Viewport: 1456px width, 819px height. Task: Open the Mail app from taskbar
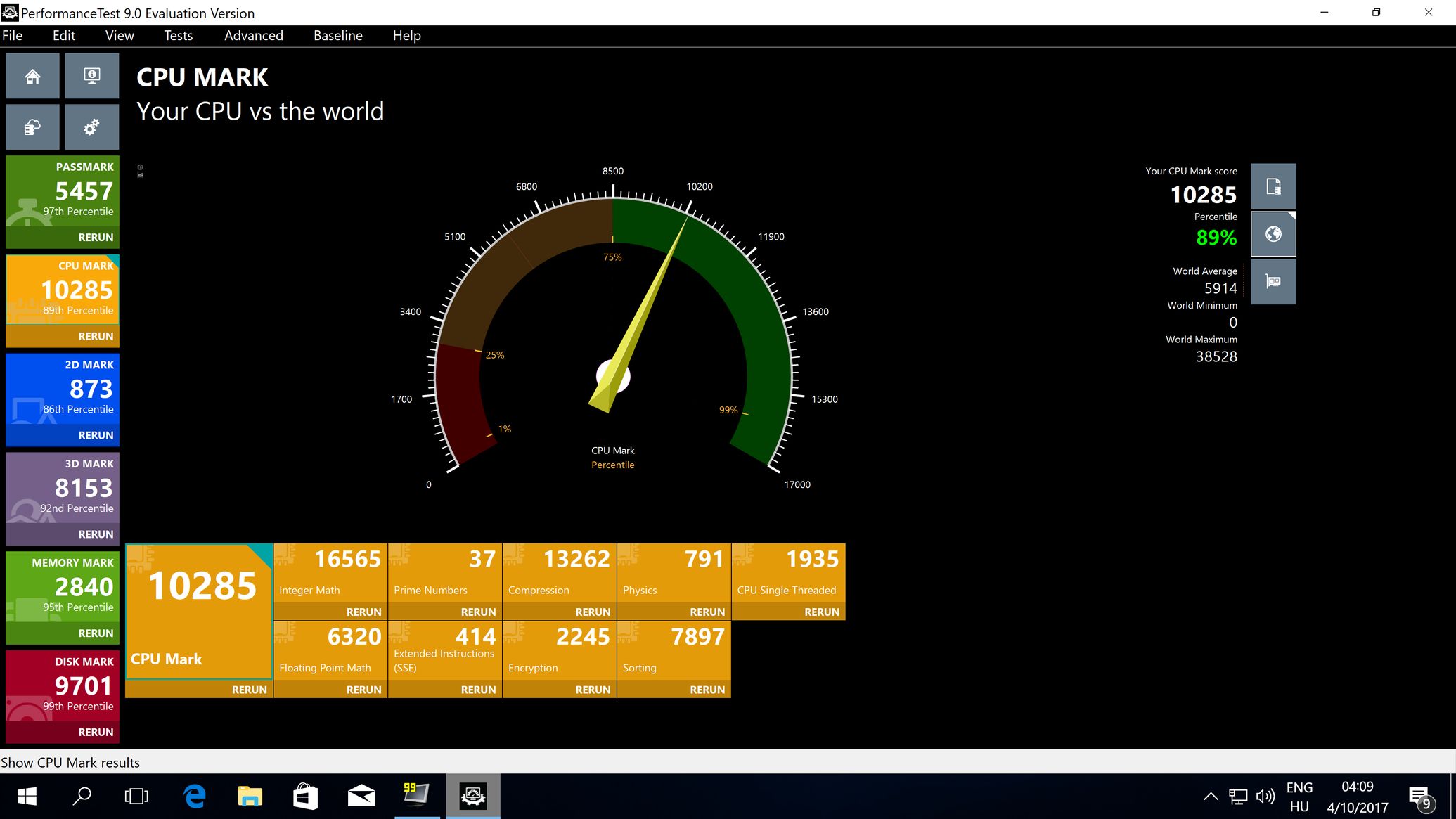coord(361,797)
